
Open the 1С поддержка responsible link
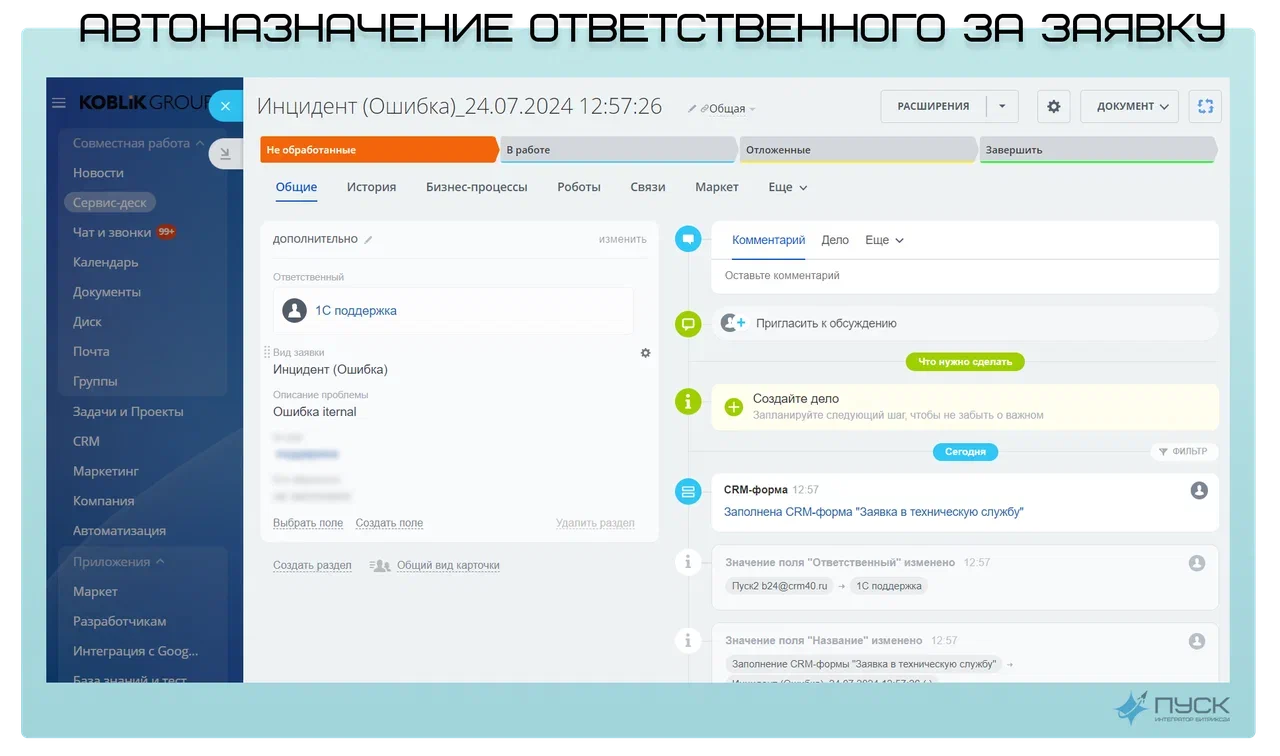[x=356, y=311]
